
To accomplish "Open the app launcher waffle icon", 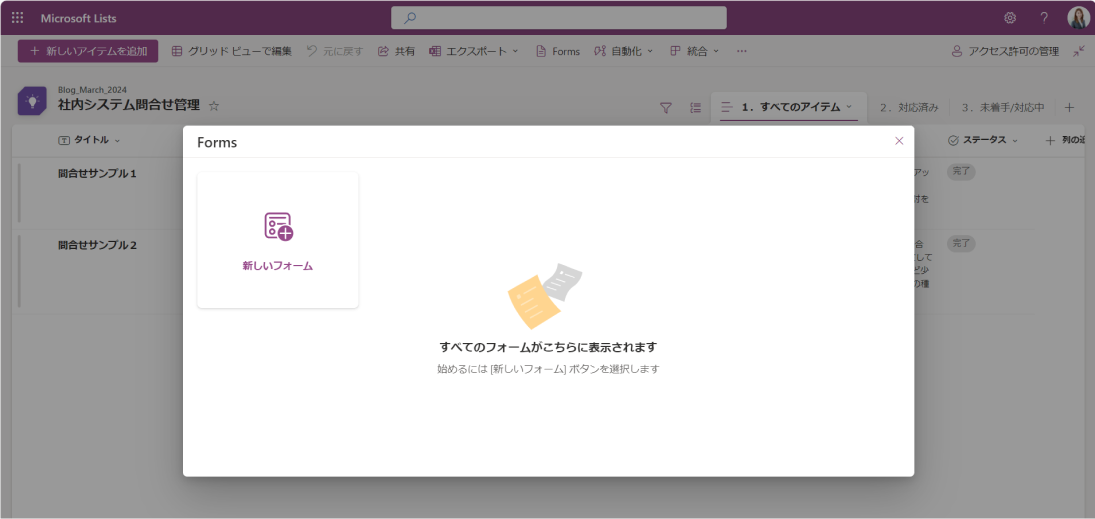I will coord(17,18).
